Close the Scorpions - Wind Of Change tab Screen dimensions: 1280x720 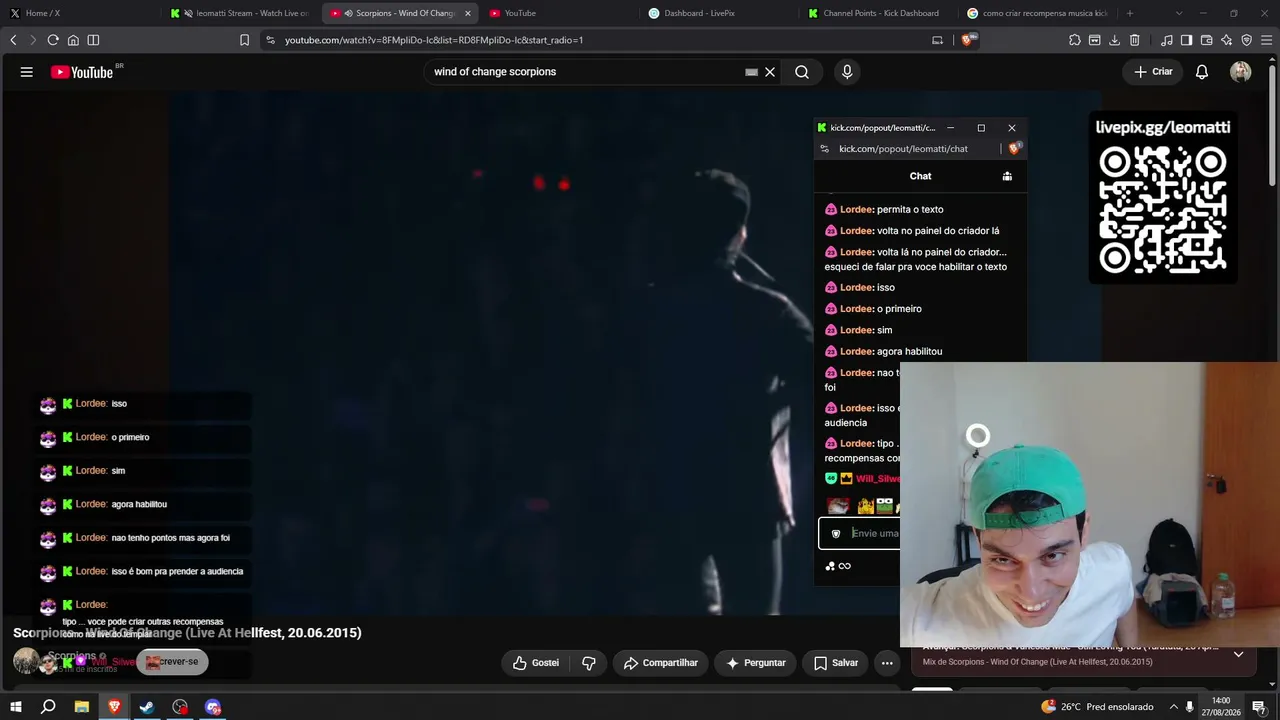click(x=467, y=13)
